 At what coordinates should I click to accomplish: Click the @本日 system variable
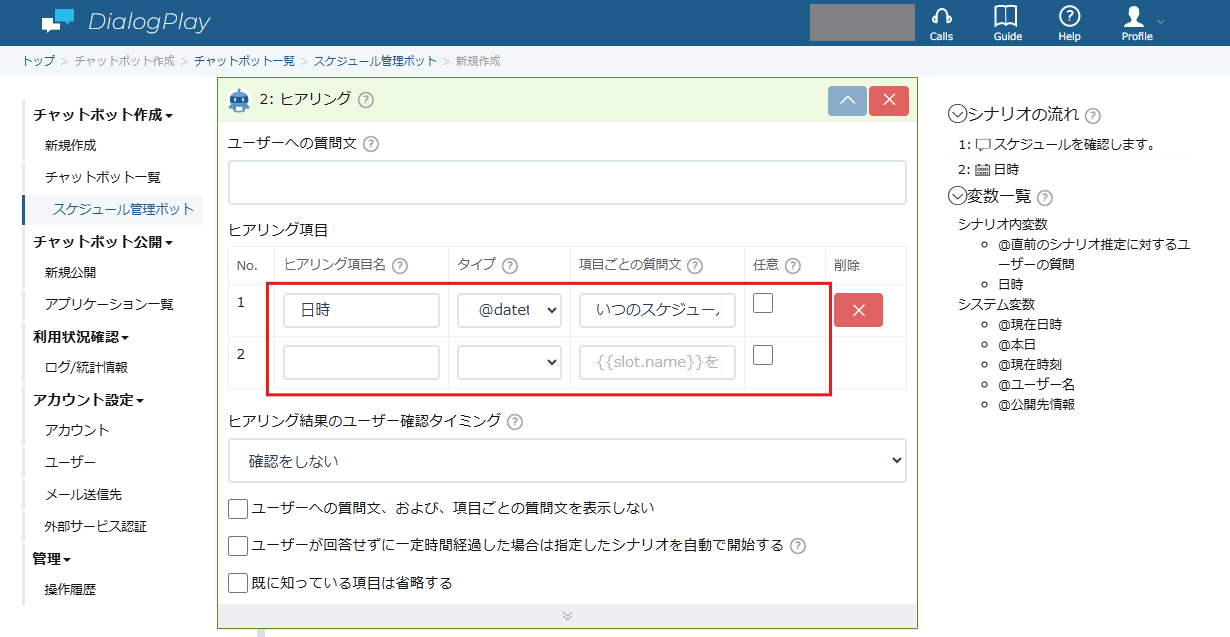click(1017, 345)
